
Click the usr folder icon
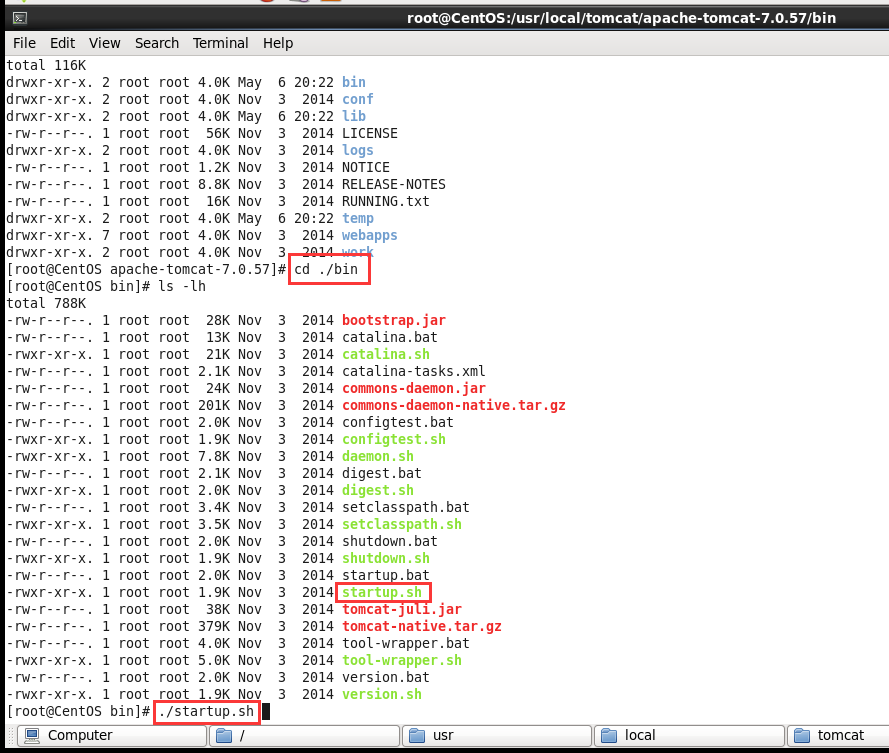click(417, 735)
